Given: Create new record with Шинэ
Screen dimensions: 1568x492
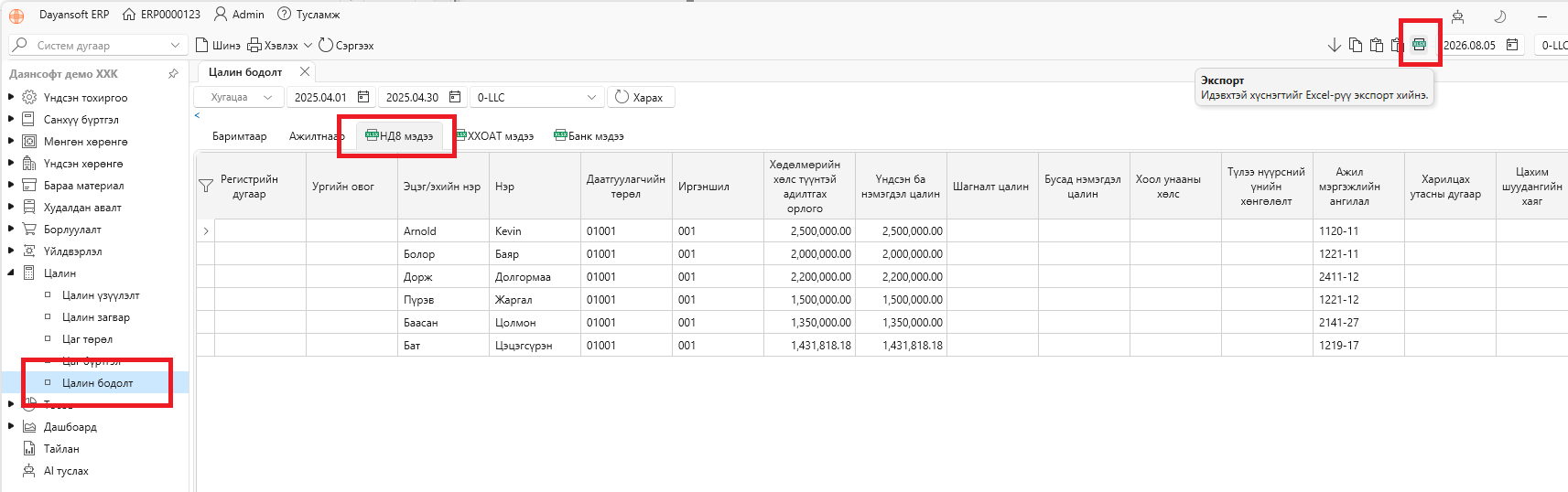Looking at the screenshot, I should (218, 45).
